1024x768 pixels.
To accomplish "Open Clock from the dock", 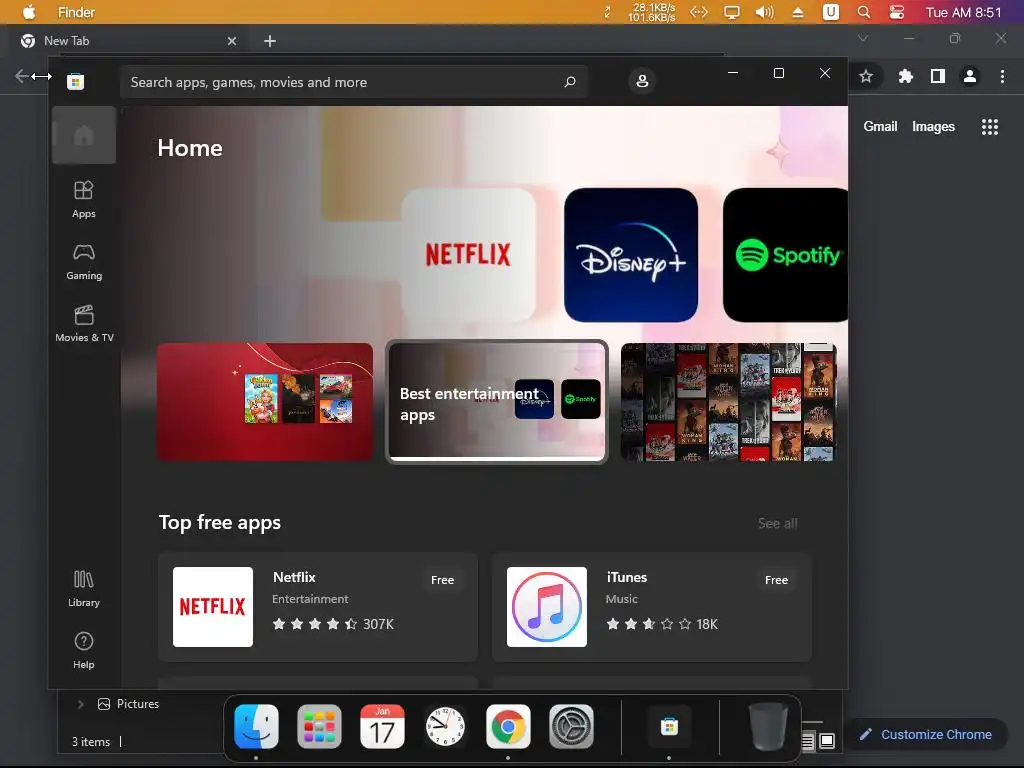I will click(445, 726).
